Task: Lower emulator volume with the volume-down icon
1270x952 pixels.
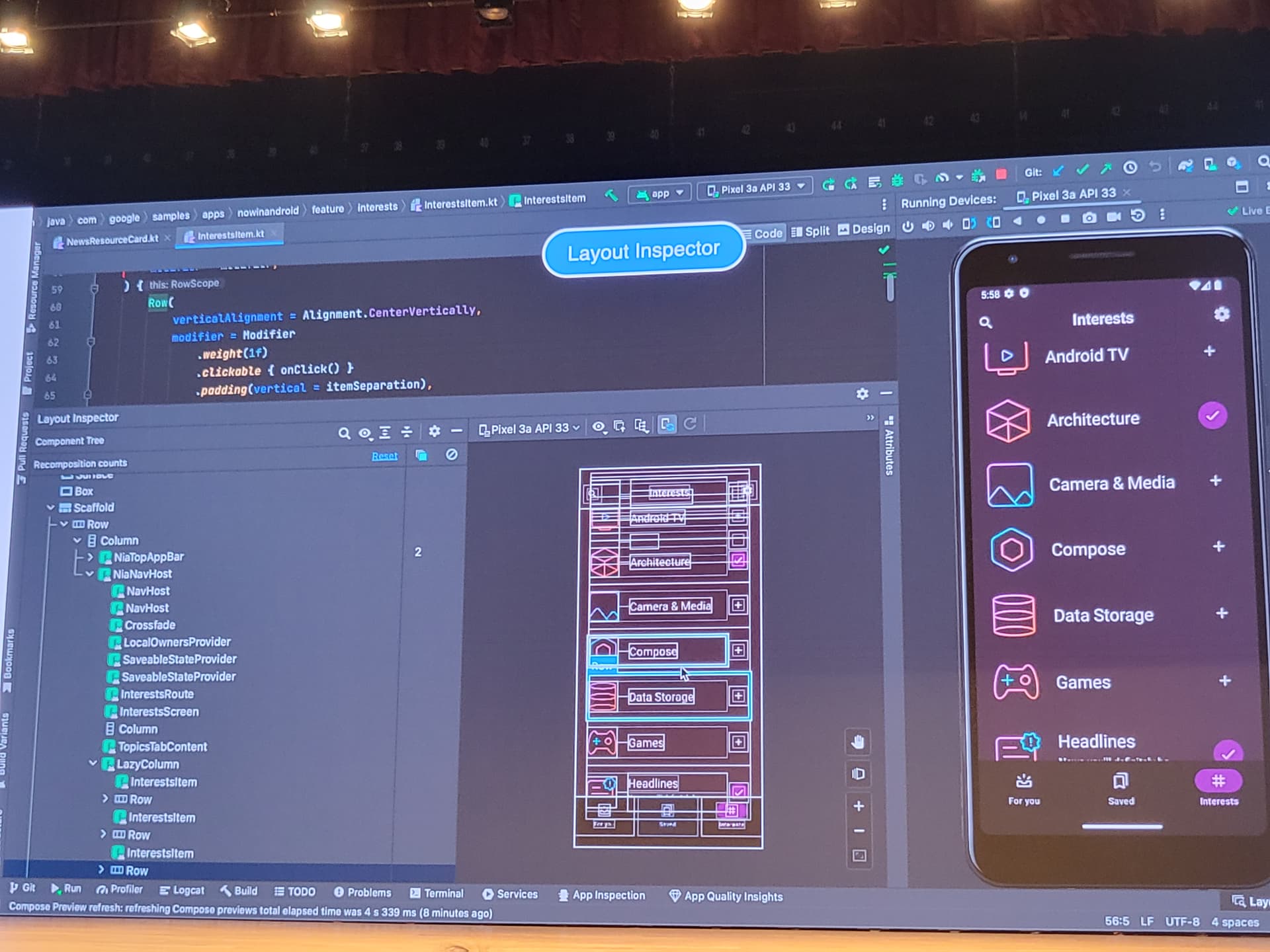Action: [948, 225]
